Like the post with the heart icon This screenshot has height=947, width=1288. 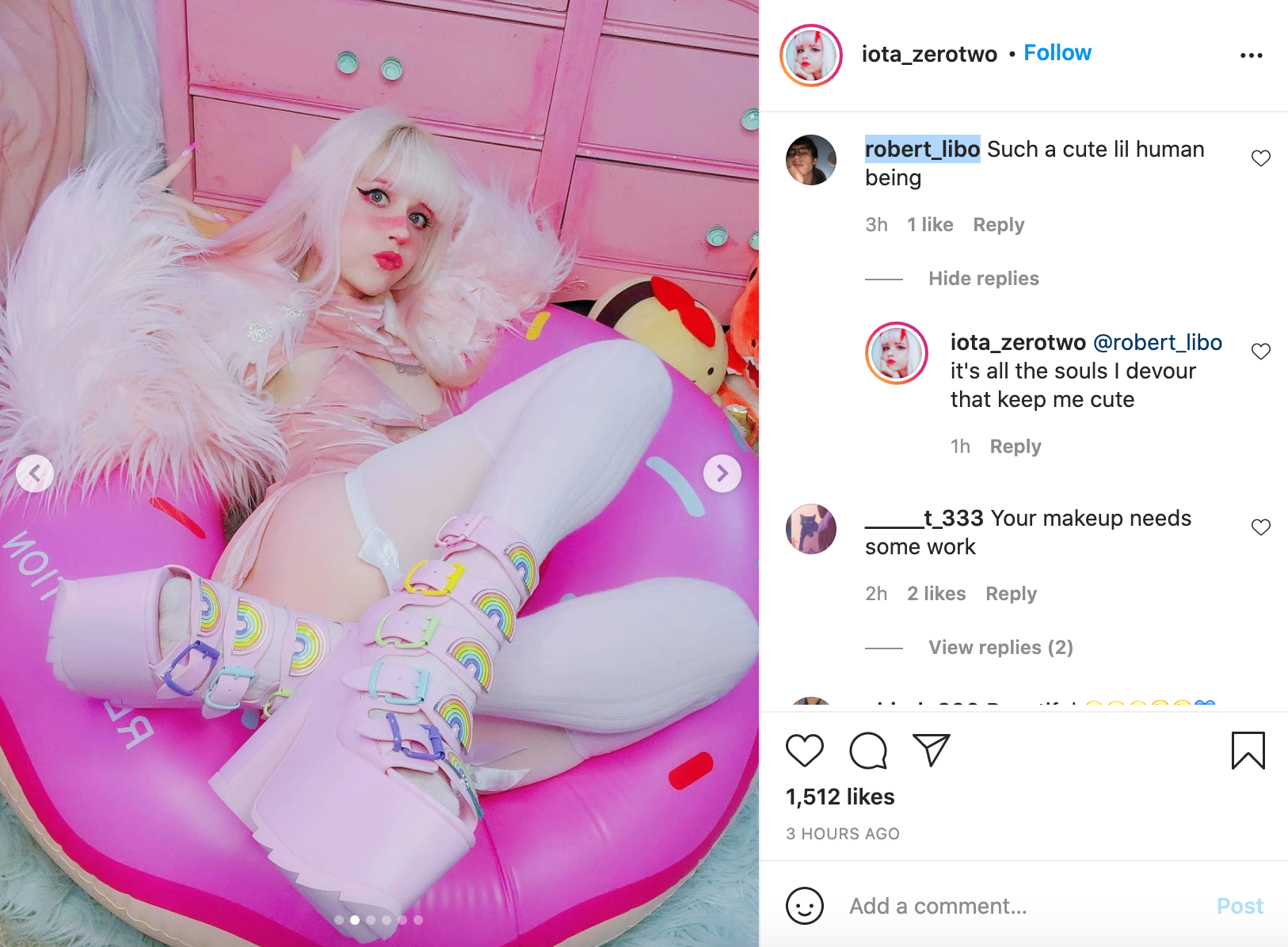click(805, 750)
